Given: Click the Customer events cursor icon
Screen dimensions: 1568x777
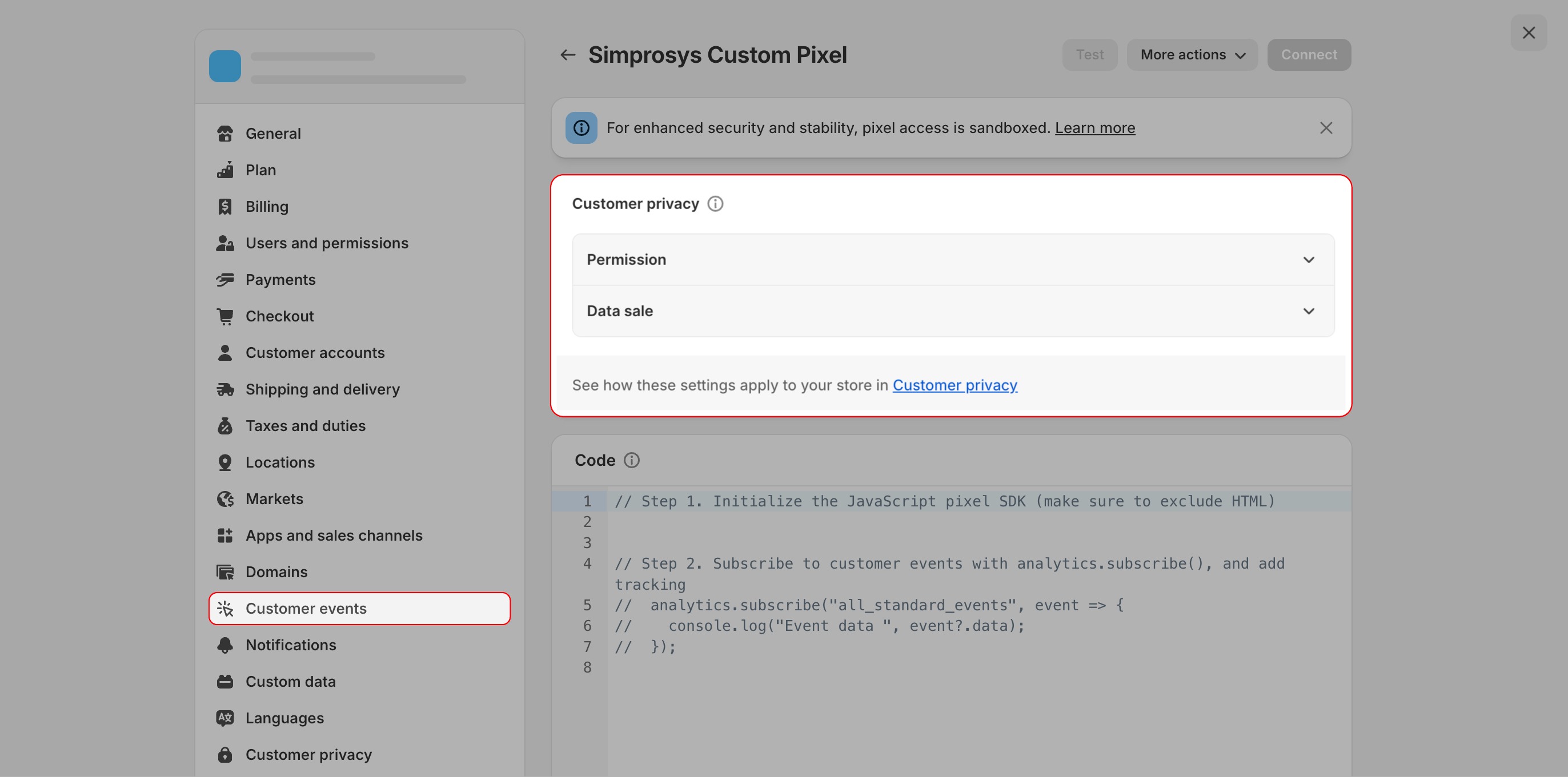Looking at the screenshot, I should (x=224, y=608).
